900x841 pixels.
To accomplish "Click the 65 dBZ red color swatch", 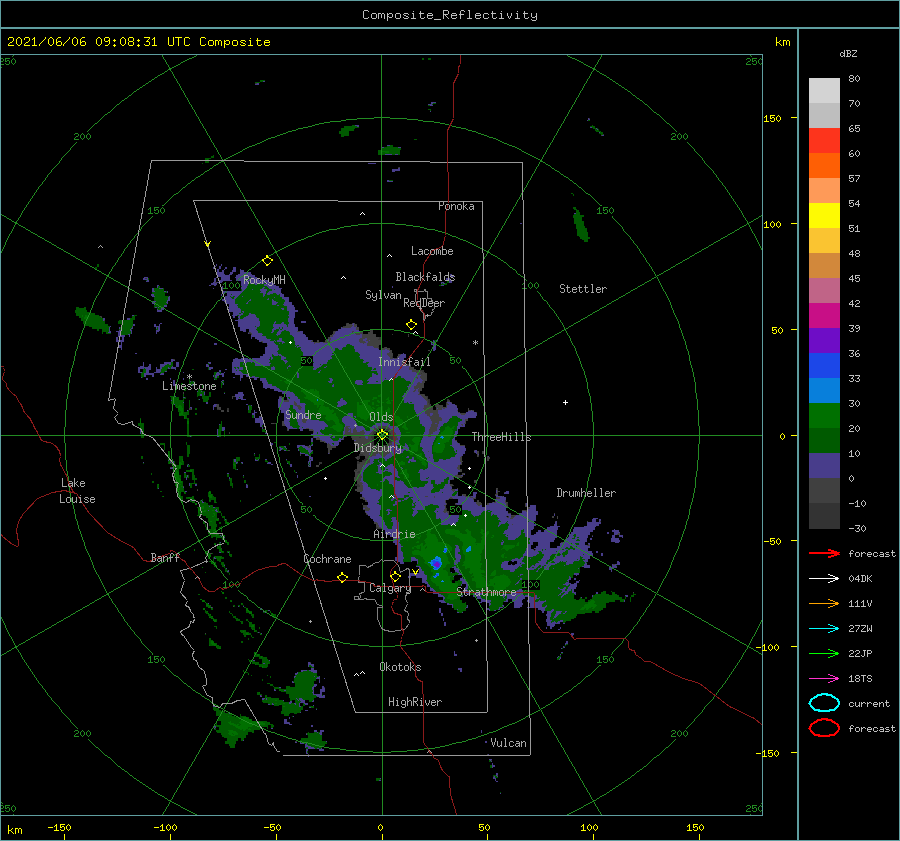I will click(824, 140).
